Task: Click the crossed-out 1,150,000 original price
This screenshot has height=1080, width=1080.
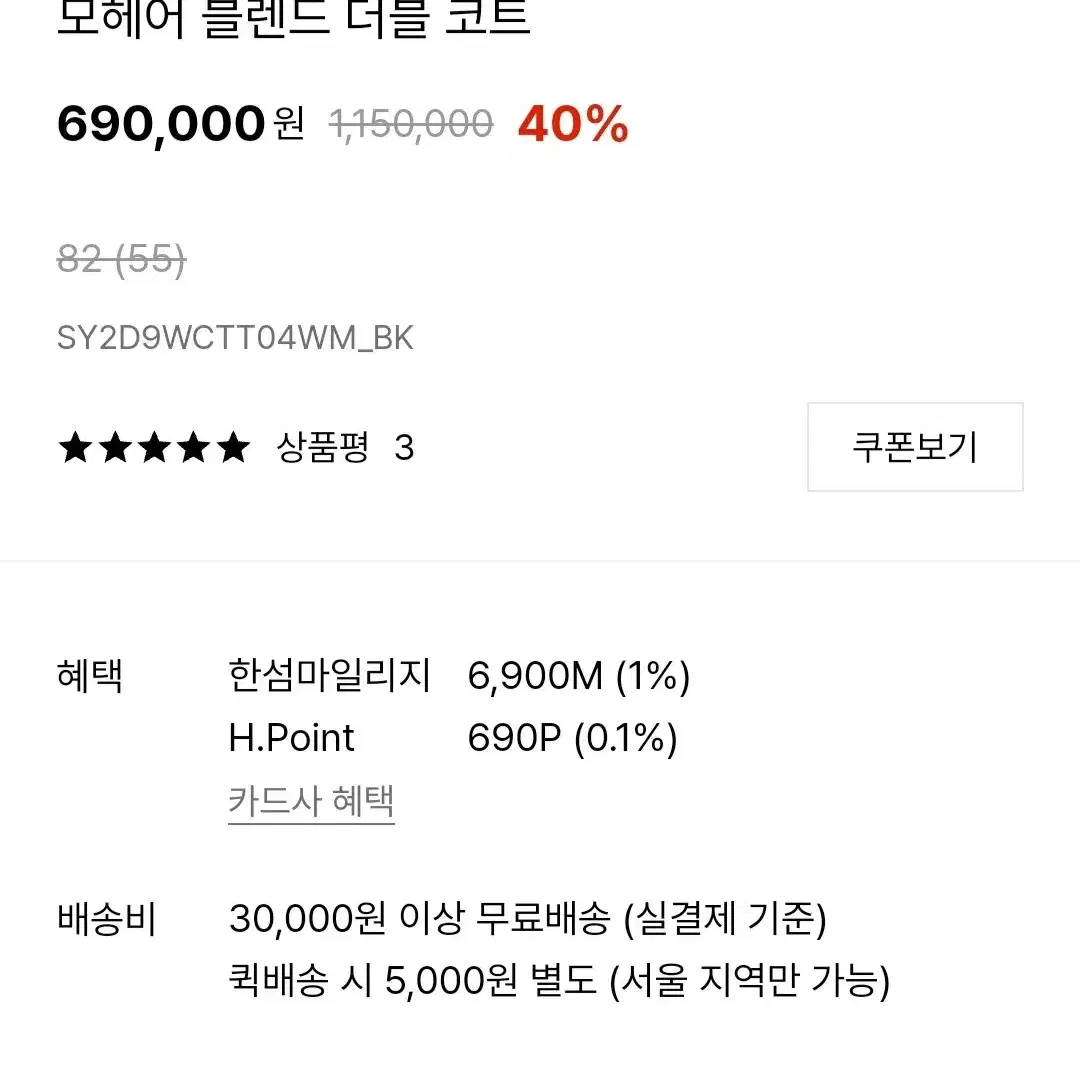Action: [x=411, y=125]
